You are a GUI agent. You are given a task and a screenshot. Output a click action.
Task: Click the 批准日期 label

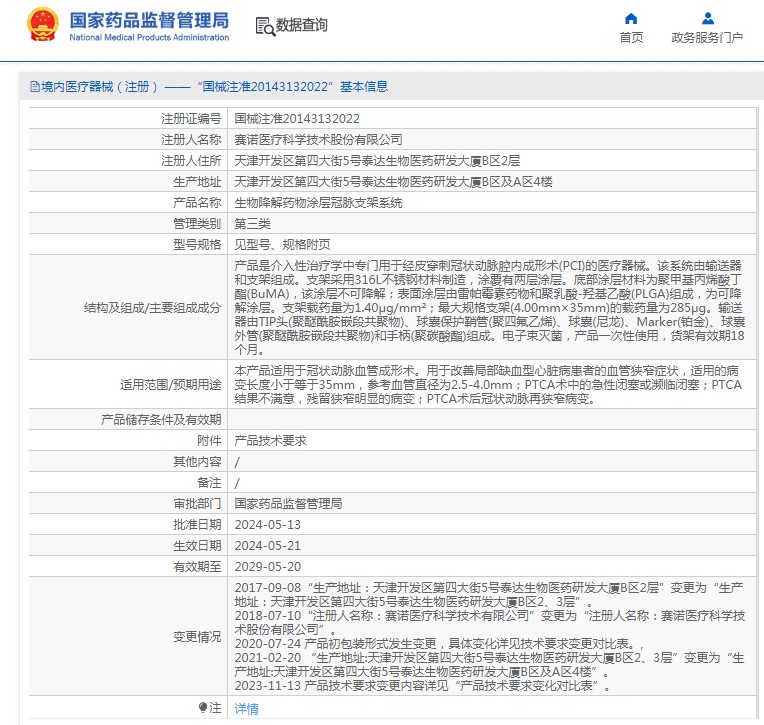tap(197, 525)
